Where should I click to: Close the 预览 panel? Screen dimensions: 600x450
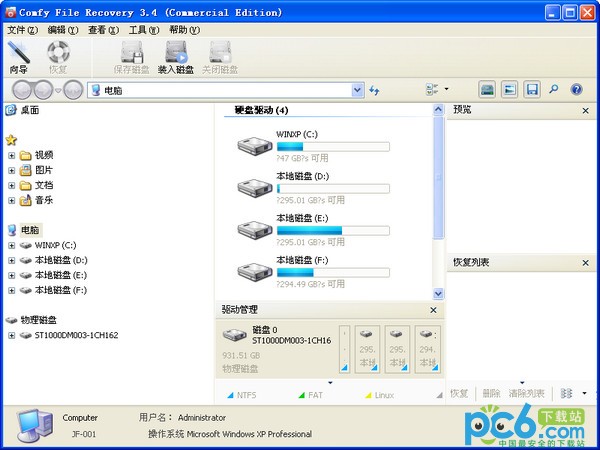tap(585, 111)
